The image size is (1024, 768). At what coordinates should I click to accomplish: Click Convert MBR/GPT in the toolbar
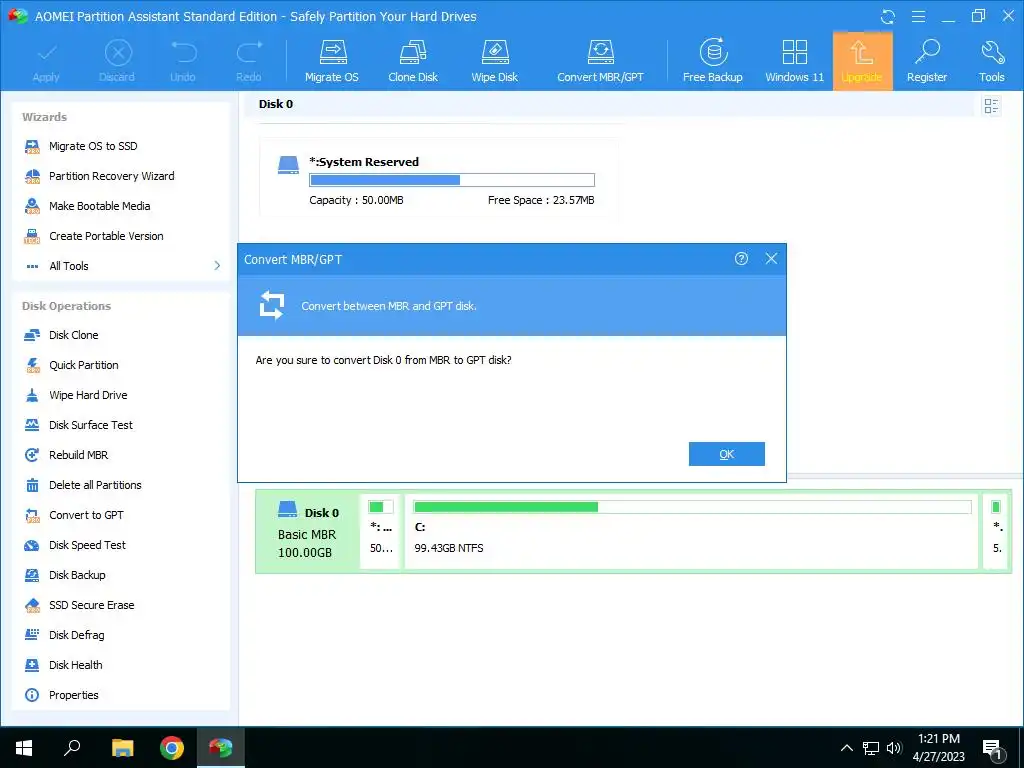pyautogui.click(x=600, y=61)
